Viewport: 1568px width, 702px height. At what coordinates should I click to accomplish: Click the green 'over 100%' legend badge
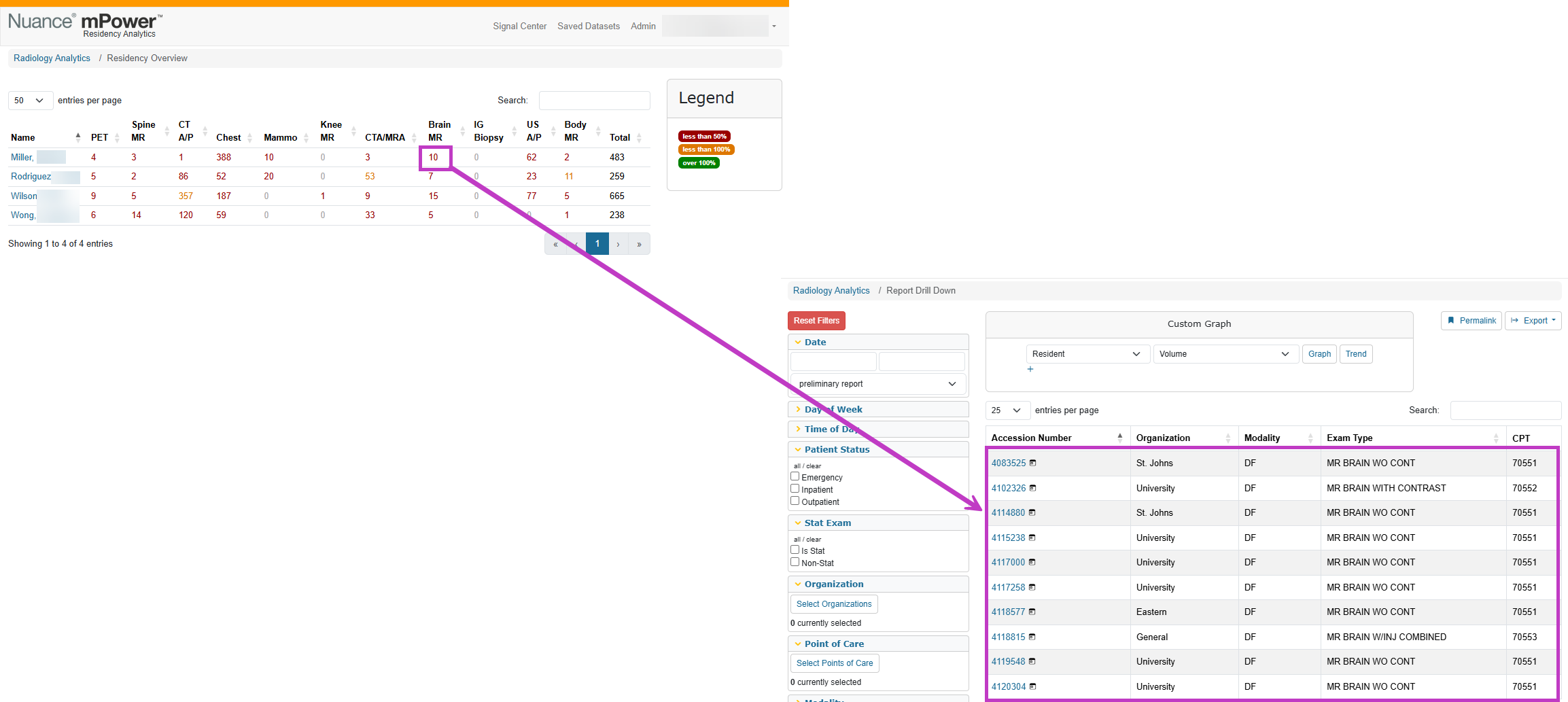pos(699,163)
